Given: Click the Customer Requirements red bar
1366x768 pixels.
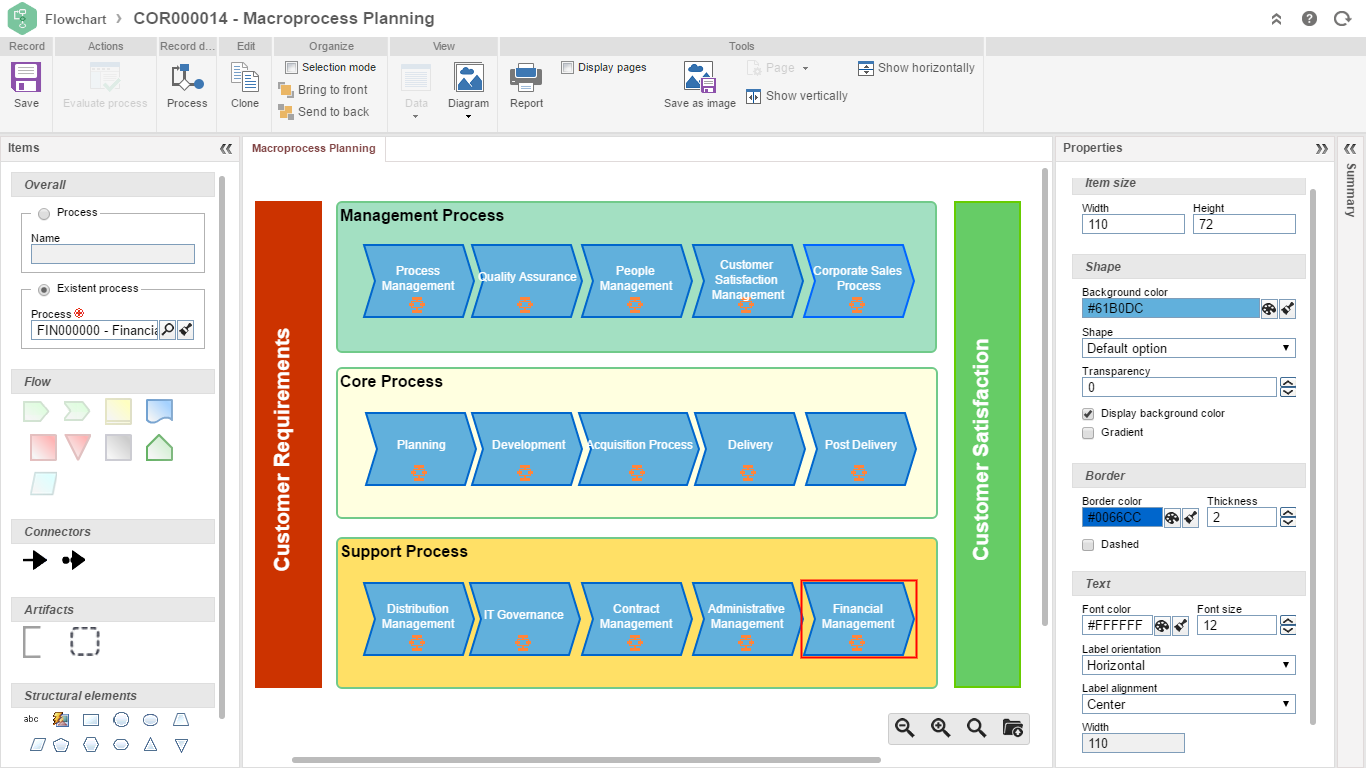Looking at the screenshot, I should pyautogui.click(x=288, y=445).
